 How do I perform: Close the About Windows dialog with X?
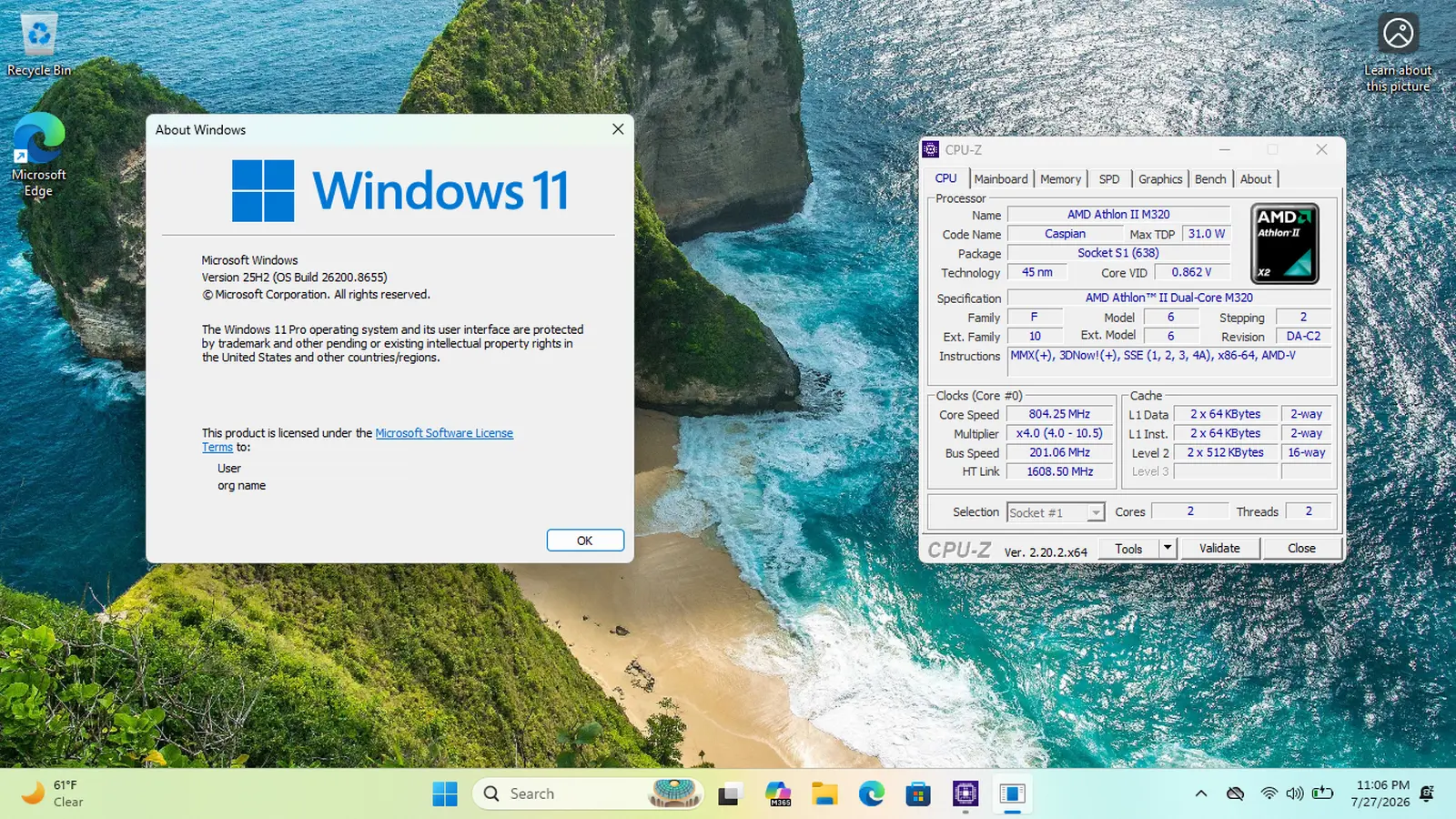coord(618,129)
